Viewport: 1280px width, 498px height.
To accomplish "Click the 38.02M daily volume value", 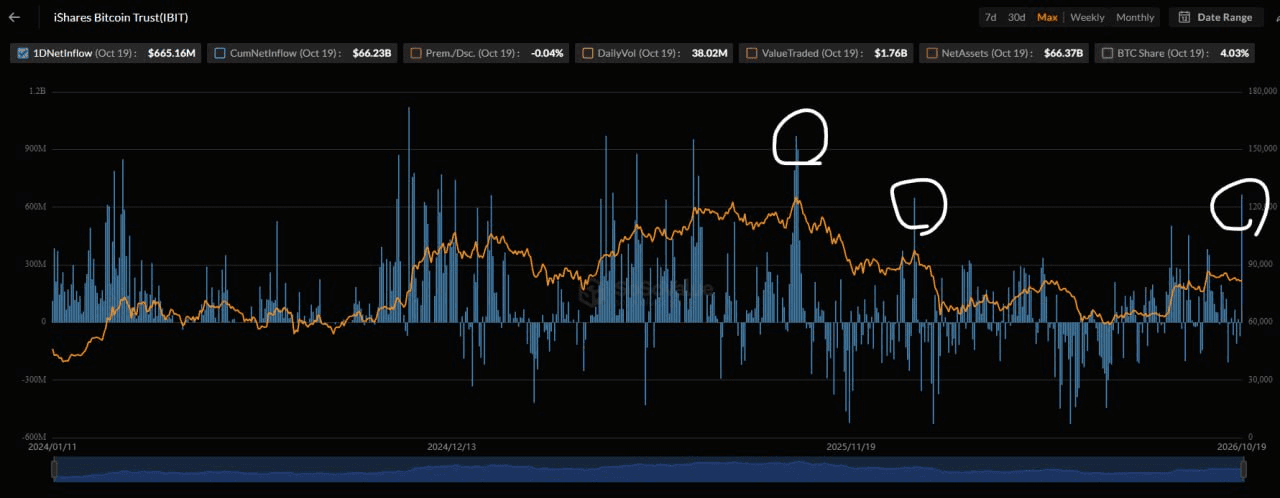I will (709, 53).
